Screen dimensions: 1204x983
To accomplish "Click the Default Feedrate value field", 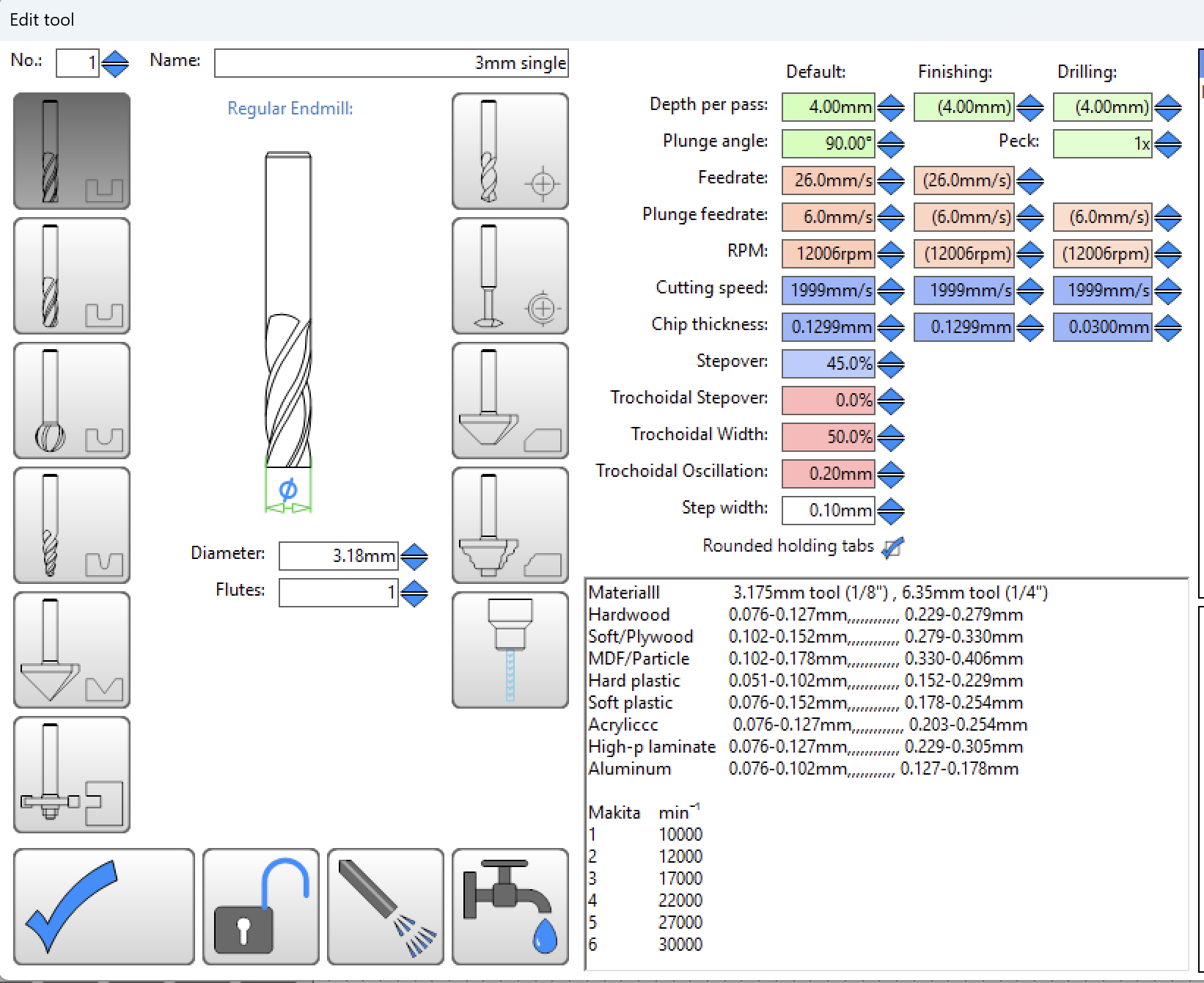I will click(x=828, y=180).
